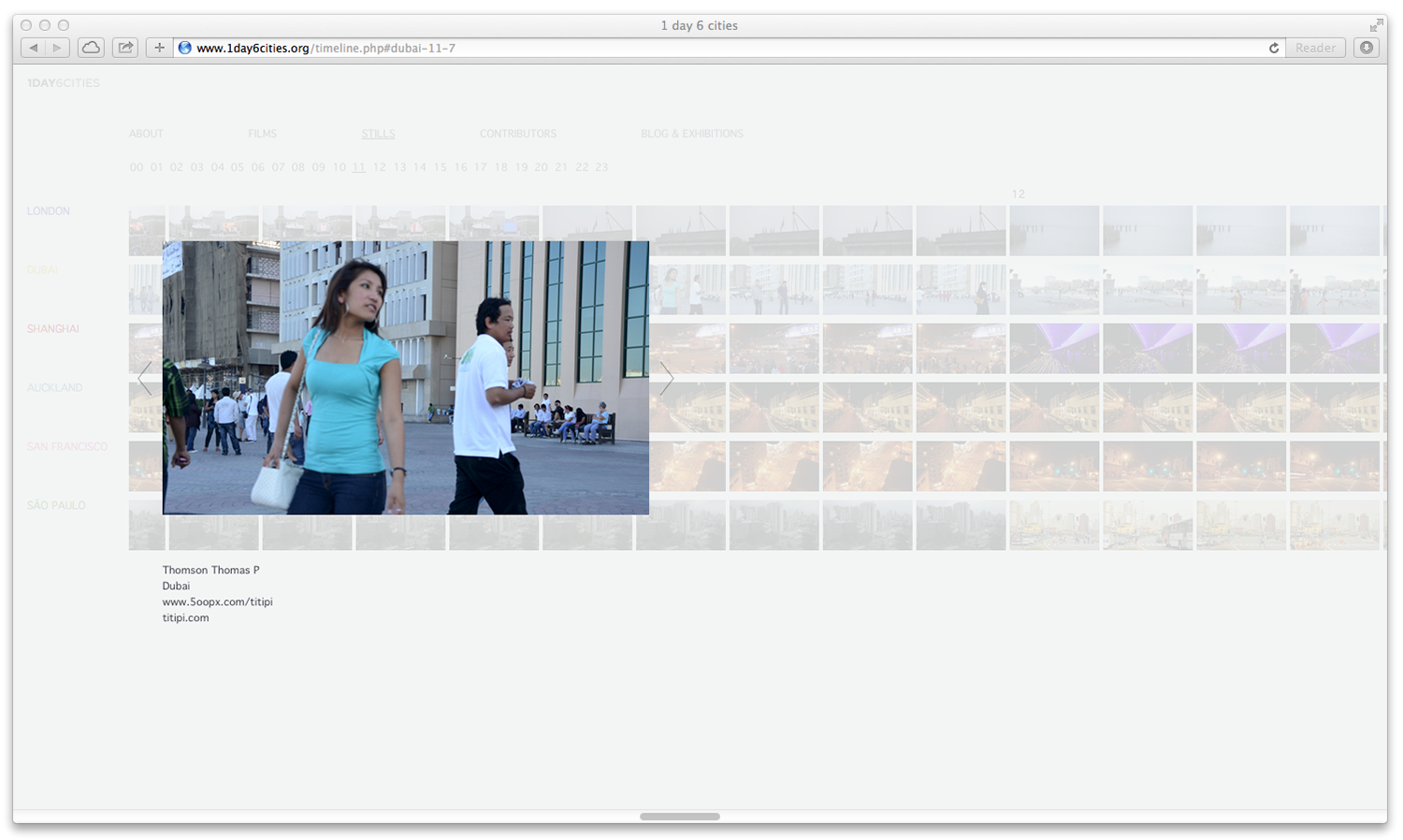The width and height of the screenshot is (1403, 840).
Task: Select the STILLS menu item
Action: click(x=378, y=134)
